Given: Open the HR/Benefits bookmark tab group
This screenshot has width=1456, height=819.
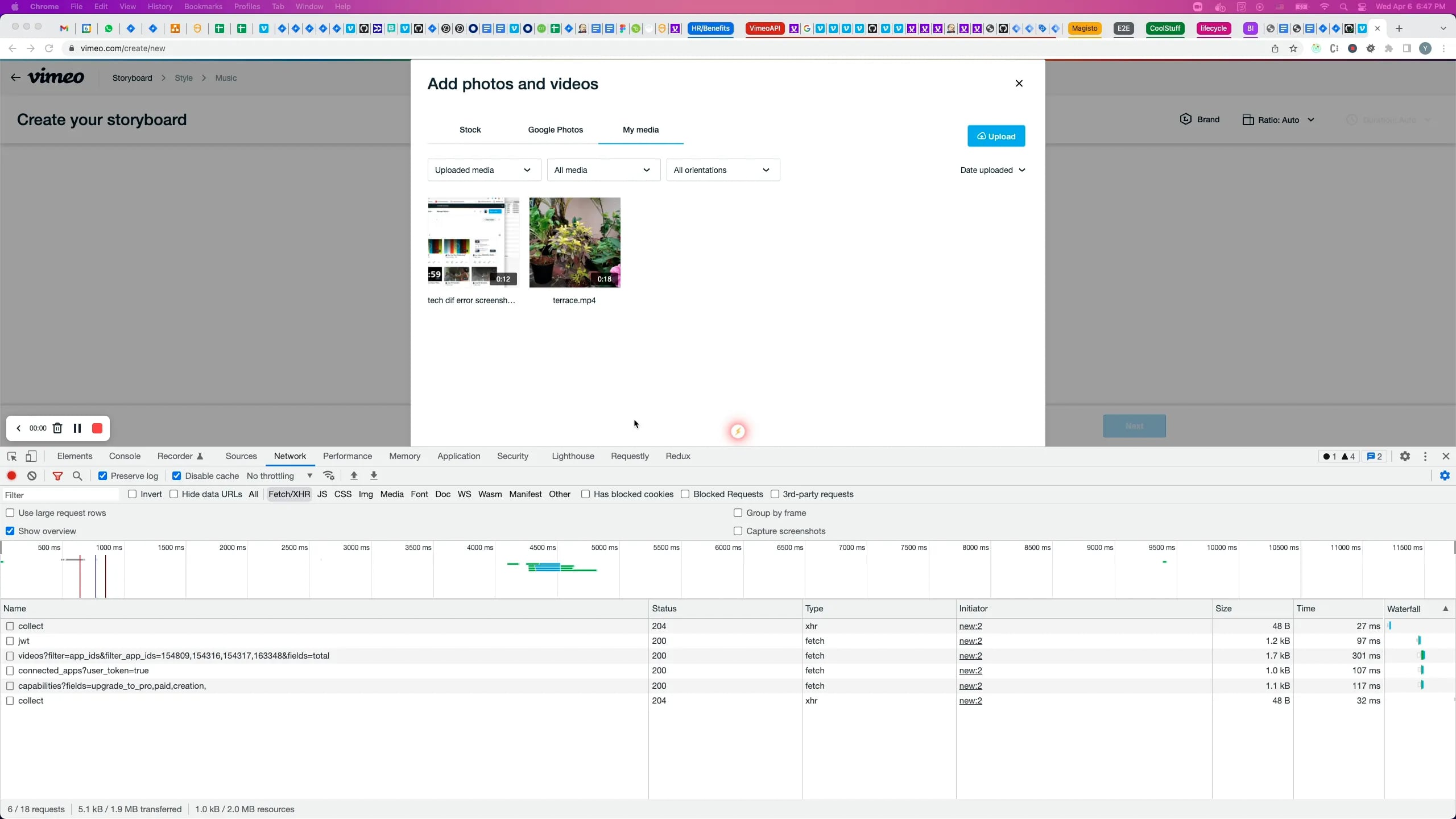Looking at the screenshot, I should [x=710, y=28].
